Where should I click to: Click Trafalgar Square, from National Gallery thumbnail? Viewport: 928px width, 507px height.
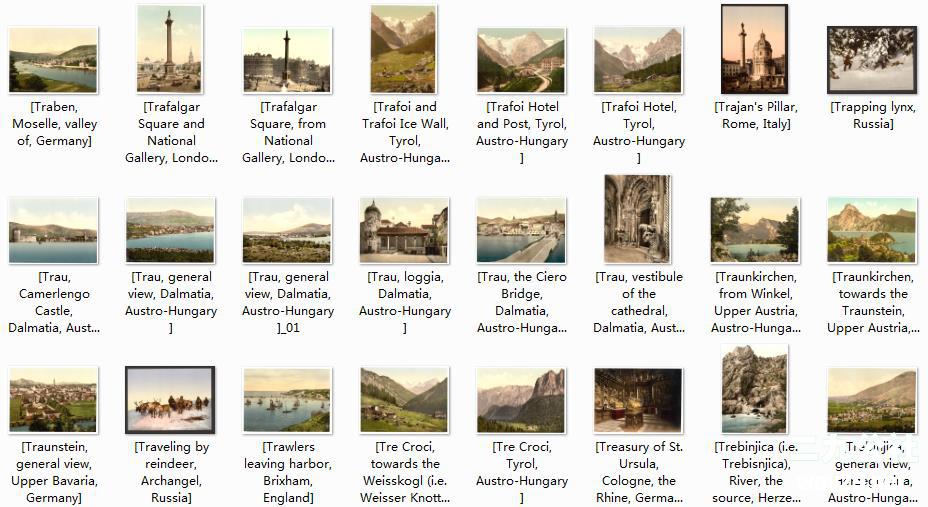point(287,60)
